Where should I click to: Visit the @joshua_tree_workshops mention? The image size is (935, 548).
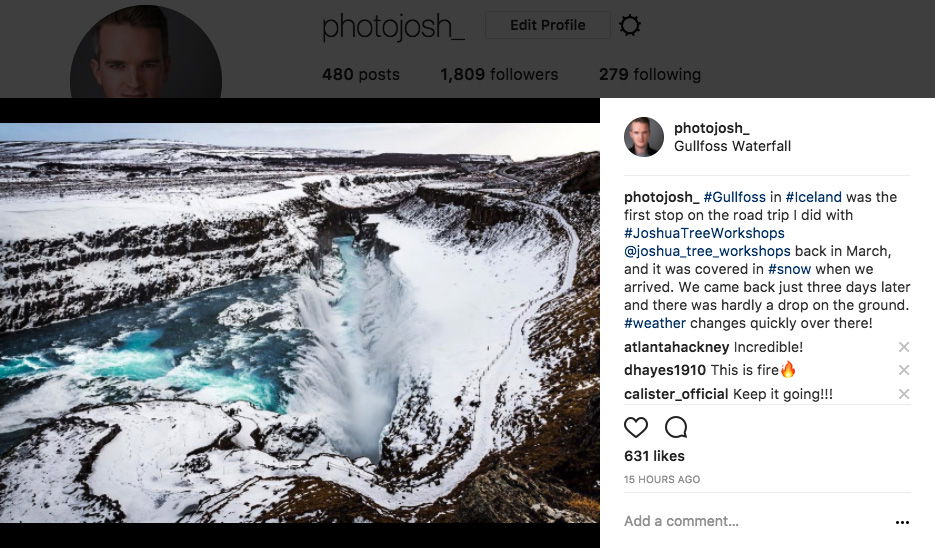[x=707, y=251]
